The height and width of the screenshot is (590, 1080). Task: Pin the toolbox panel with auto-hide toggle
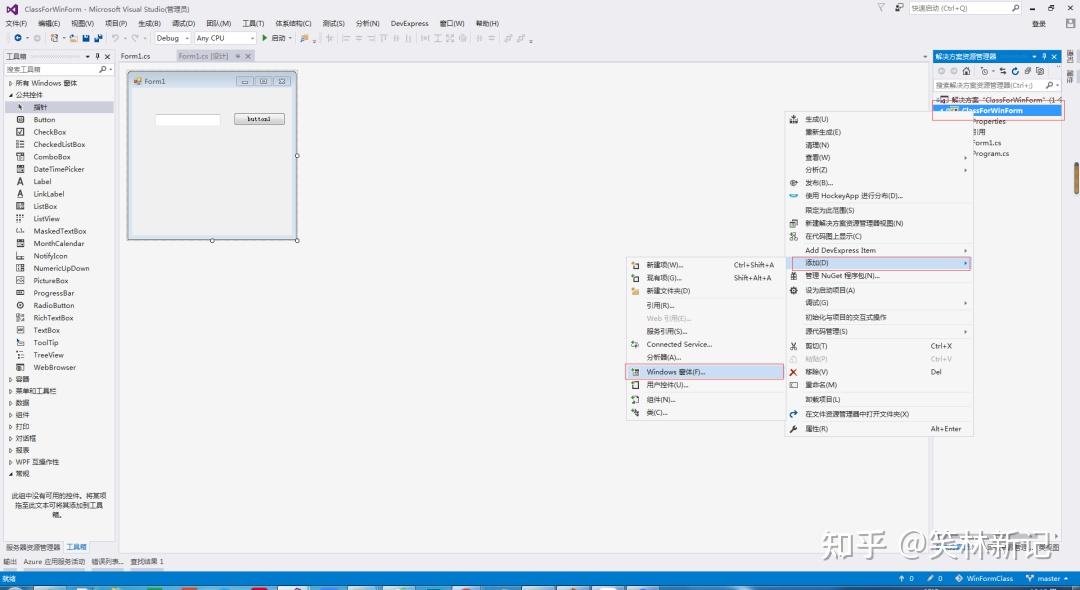click(x=98, y=56)
